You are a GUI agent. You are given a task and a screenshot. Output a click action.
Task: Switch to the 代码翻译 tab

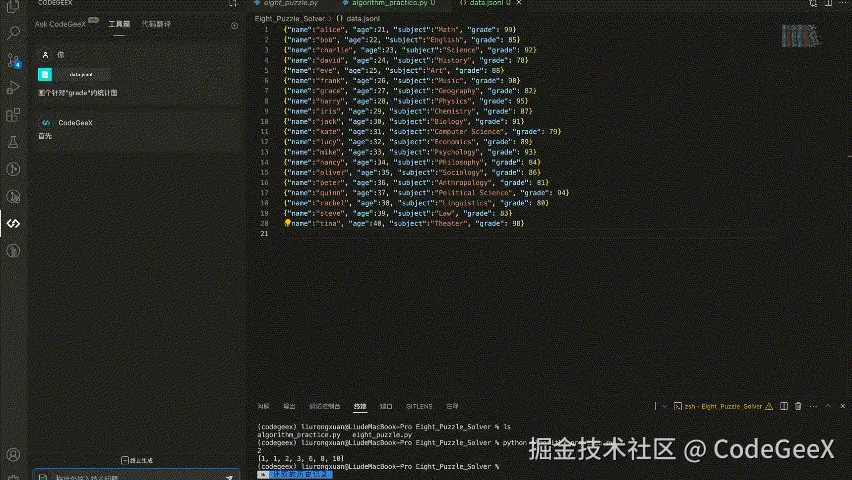click(x=156, y=24)
